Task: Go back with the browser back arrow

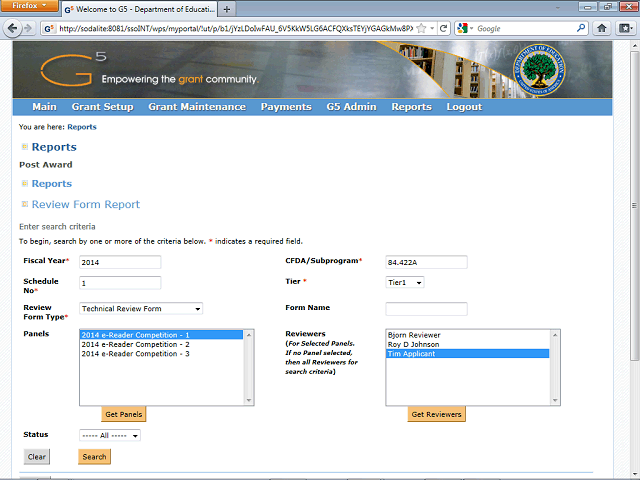Action: pos(12,29)
